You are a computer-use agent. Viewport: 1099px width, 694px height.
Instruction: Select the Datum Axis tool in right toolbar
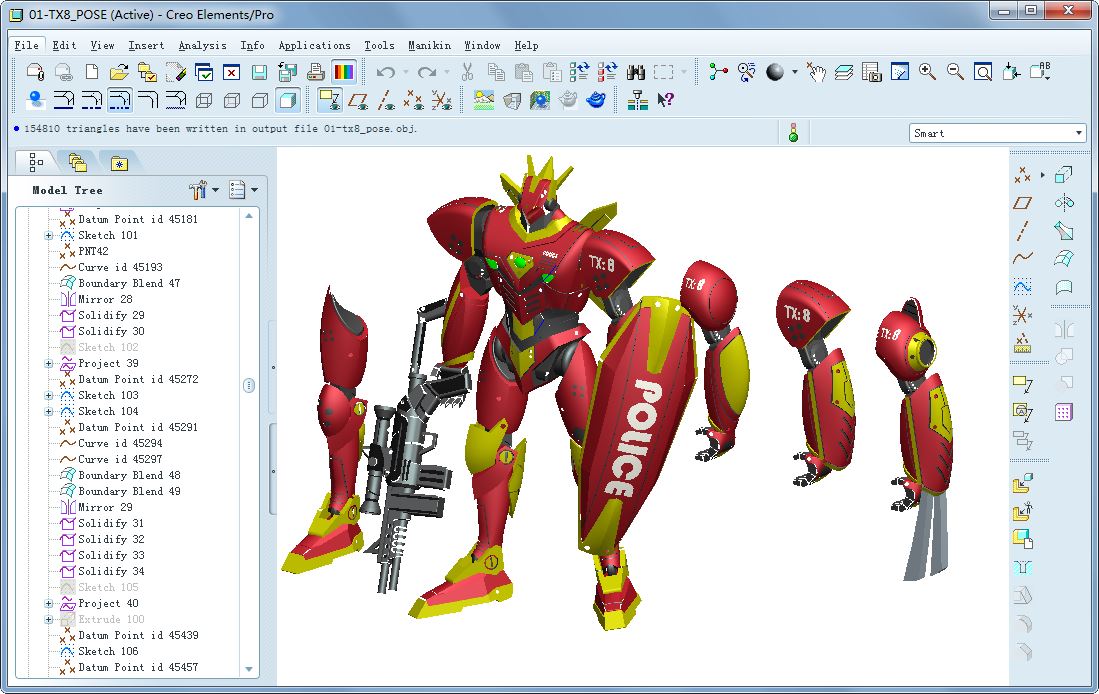tap(1023, 231)
